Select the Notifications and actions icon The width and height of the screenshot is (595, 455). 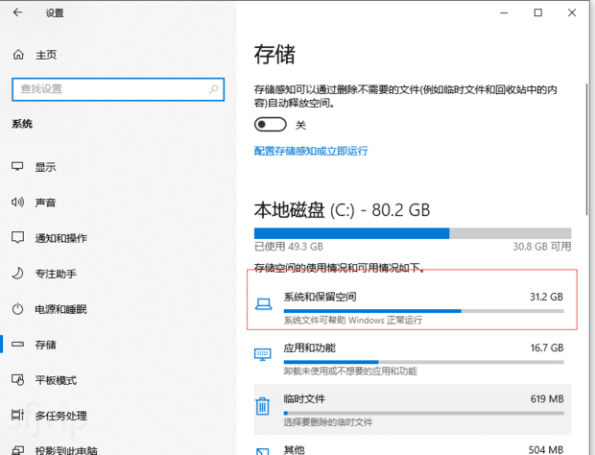pyautogui.click(x=17, y=238)
